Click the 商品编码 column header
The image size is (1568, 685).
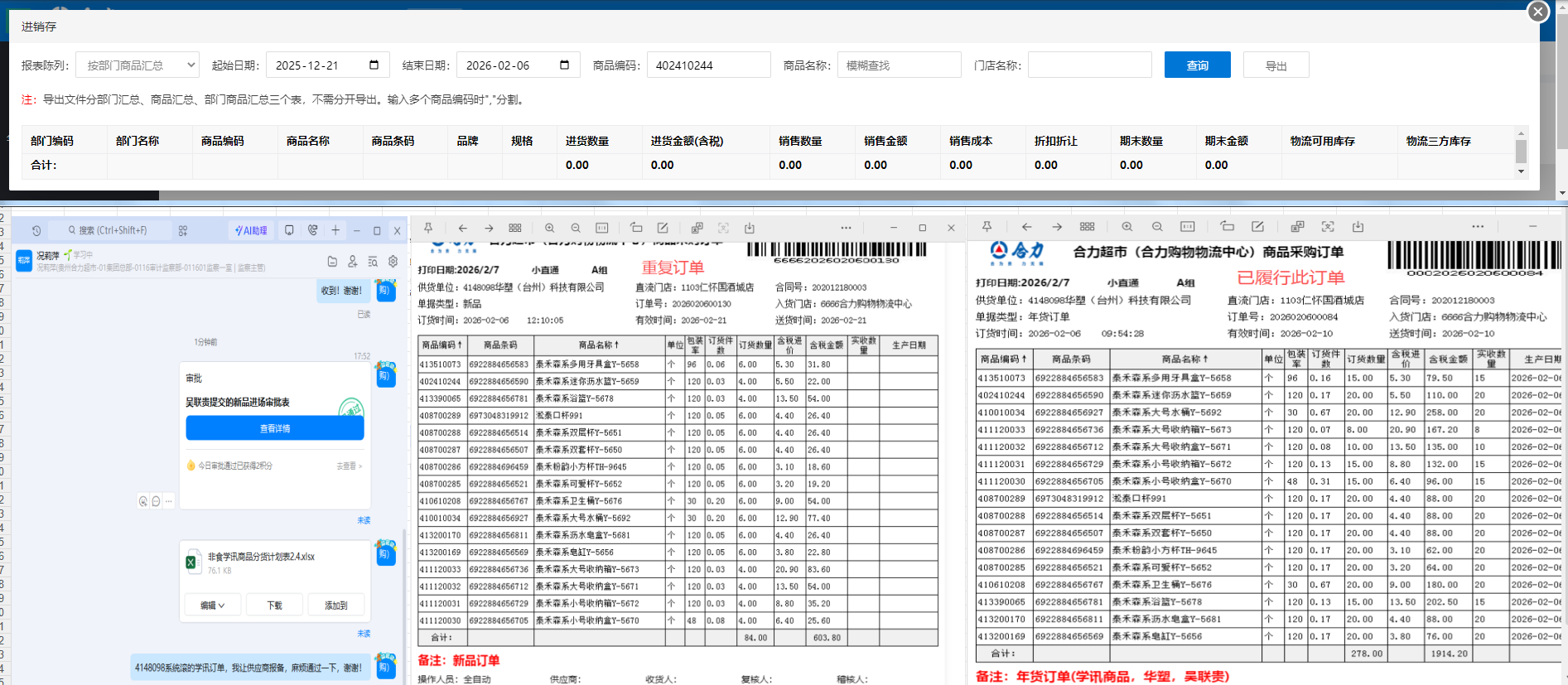tap(223, 141)
